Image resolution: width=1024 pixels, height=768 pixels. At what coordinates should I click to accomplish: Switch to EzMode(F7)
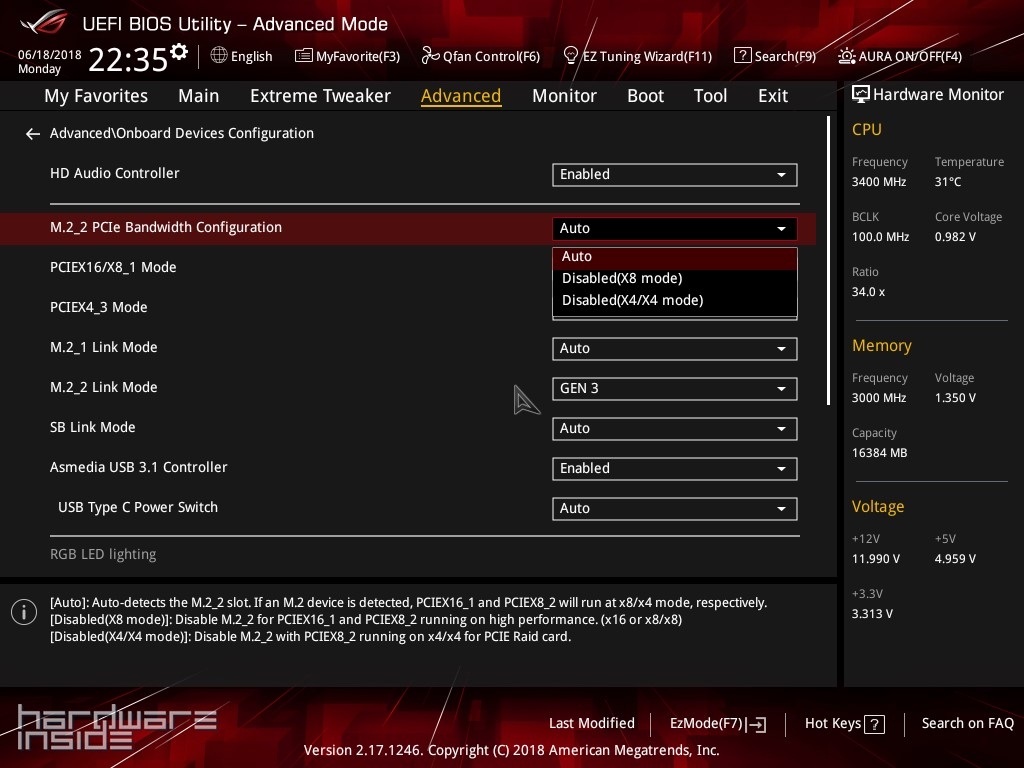[718, 724]
